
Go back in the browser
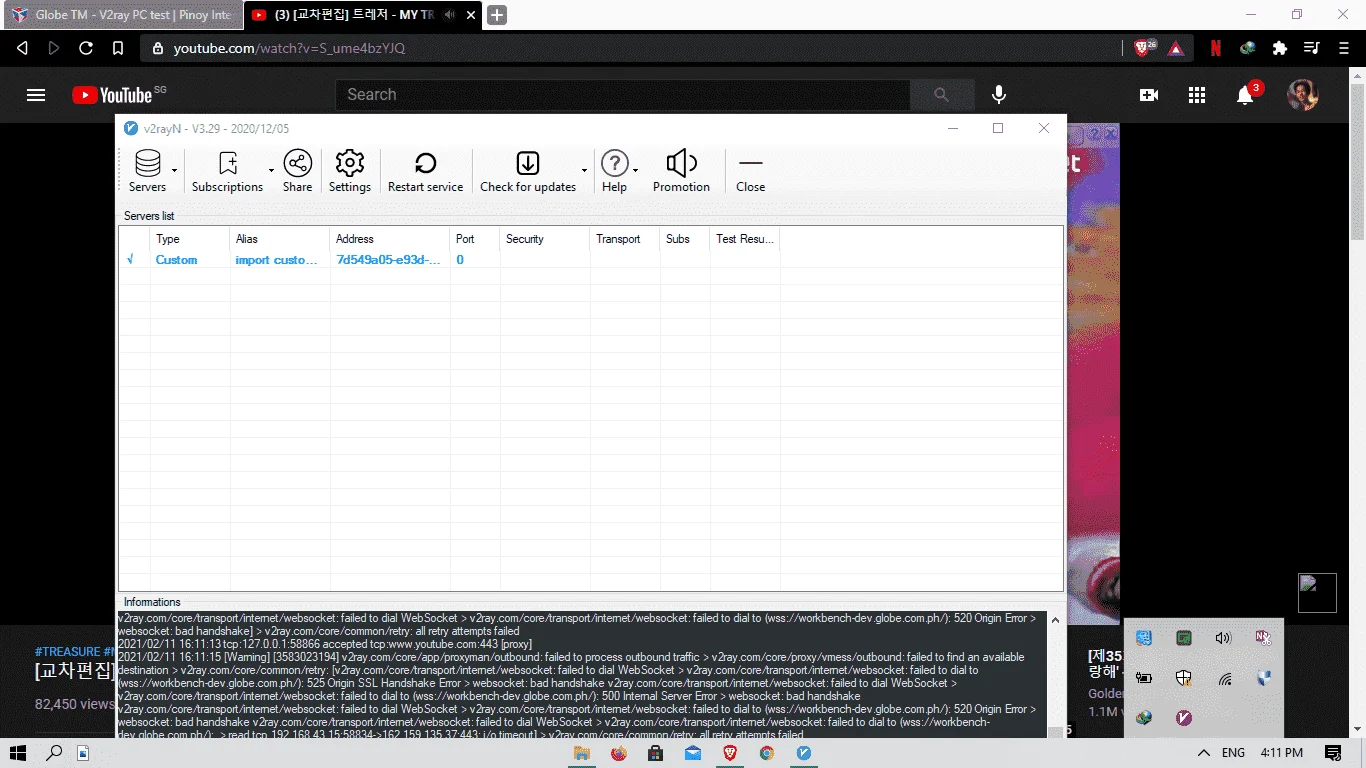click(x=22, y=48)
